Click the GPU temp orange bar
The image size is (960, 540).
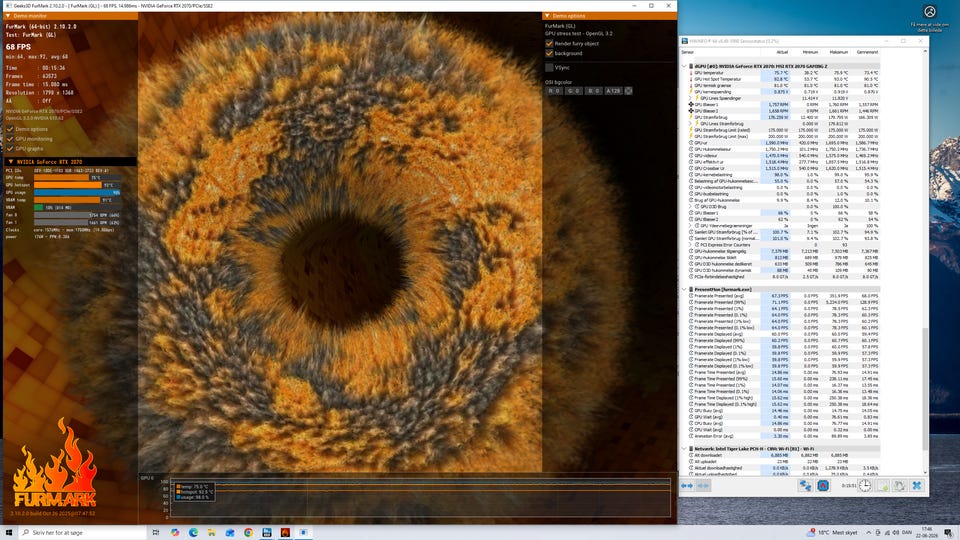click(x=62, y=178)
